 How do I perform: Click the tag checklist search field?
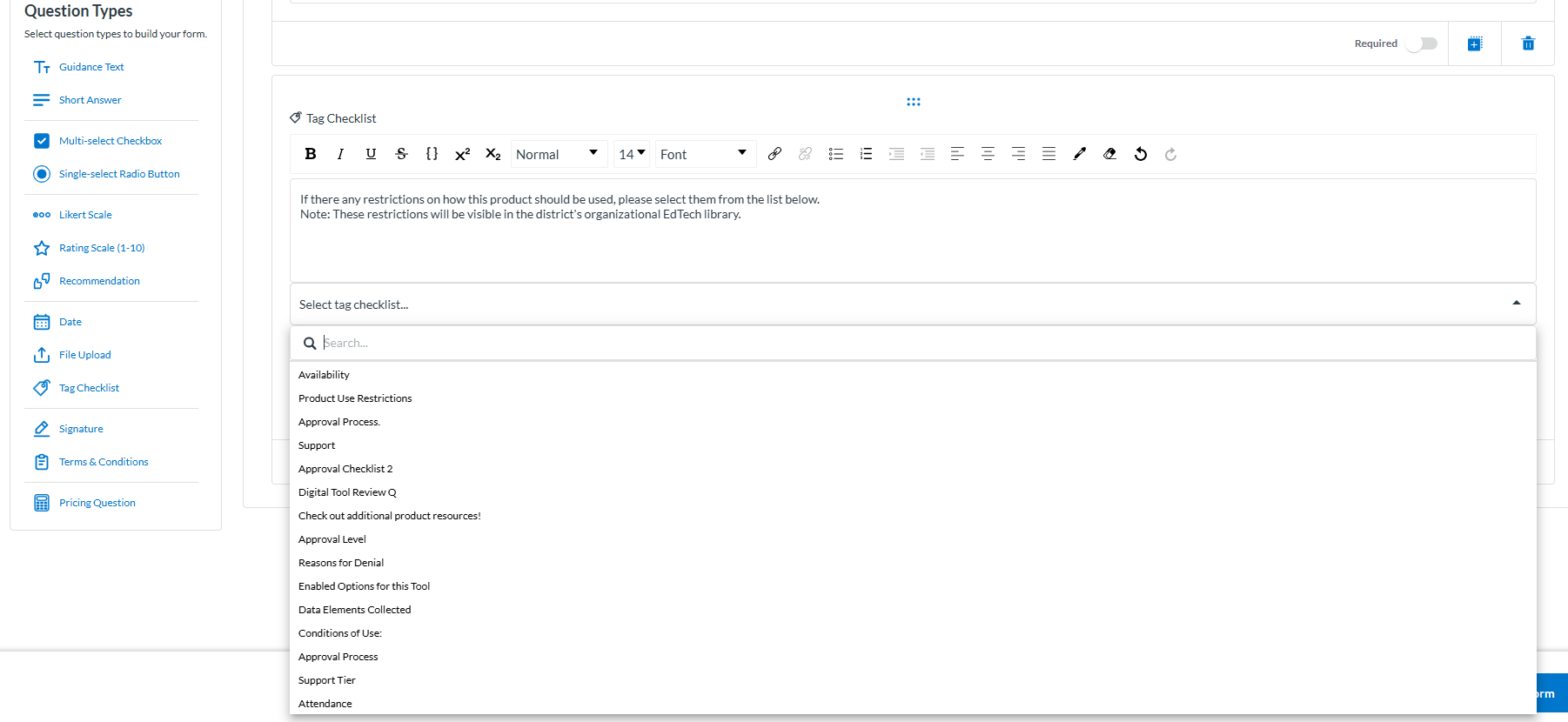[x=913, y=343]
